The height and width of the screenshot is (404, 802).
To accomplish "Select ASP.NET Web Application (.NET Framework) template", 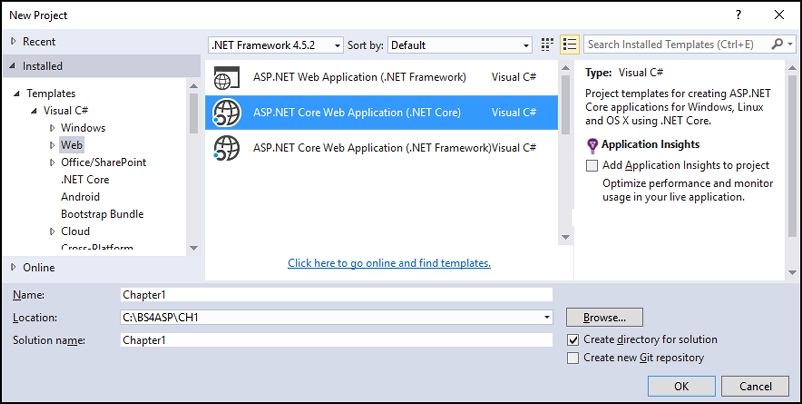I will click(x=382, y=78).
